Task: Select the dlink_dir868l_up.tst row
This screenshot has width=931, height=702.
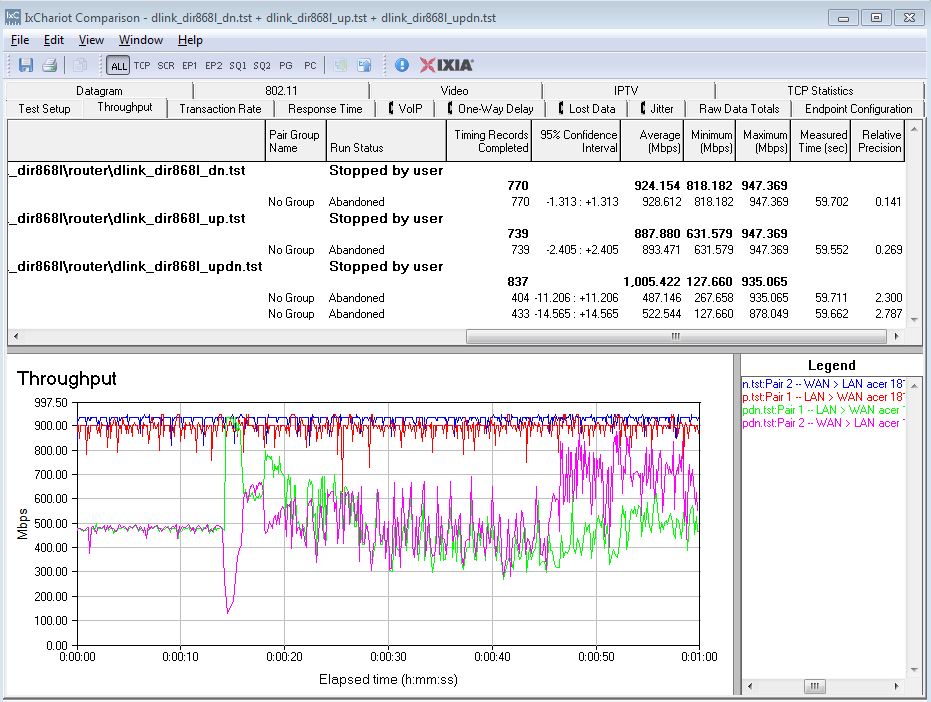Action: [x=457, y=219]
